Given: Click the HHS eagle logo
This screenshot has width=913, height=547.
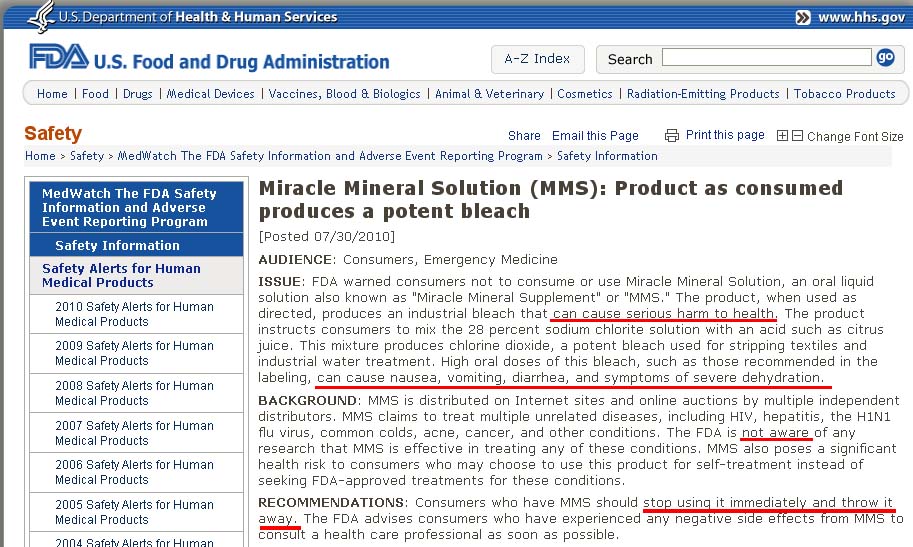Looking at the screenshot, I should tap(41, 16).
